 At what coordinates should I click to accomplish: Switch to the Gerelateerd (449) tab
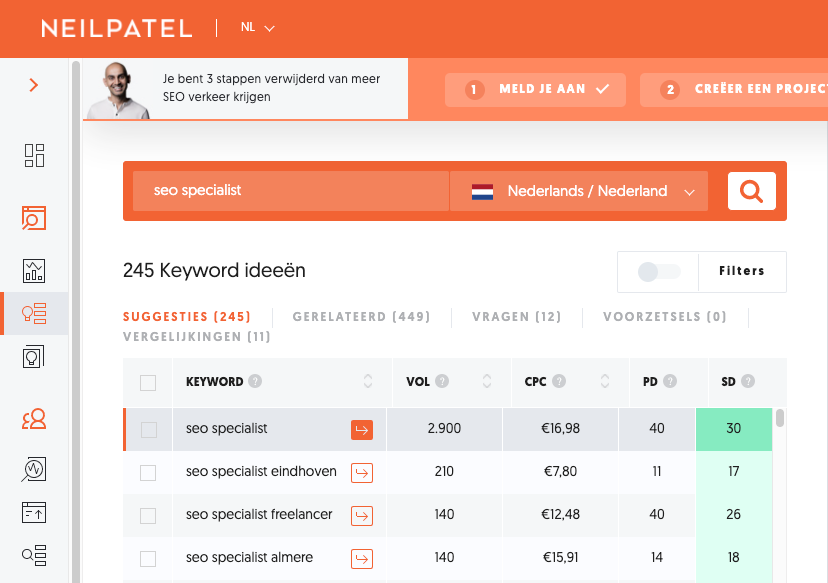pyautogui.click(x=361, y=317)
